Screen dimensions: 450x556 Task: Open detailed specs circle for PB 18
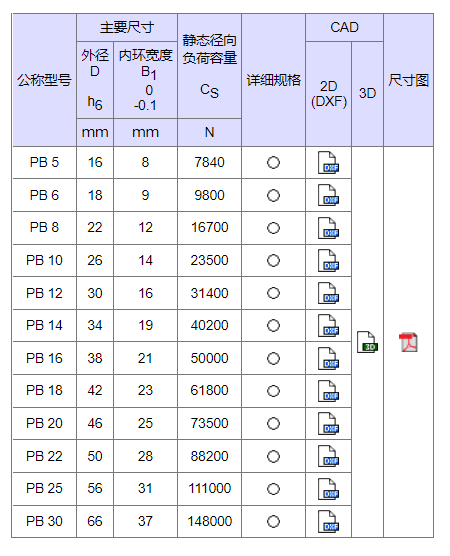pyautogui.click(x=273, y=391)
